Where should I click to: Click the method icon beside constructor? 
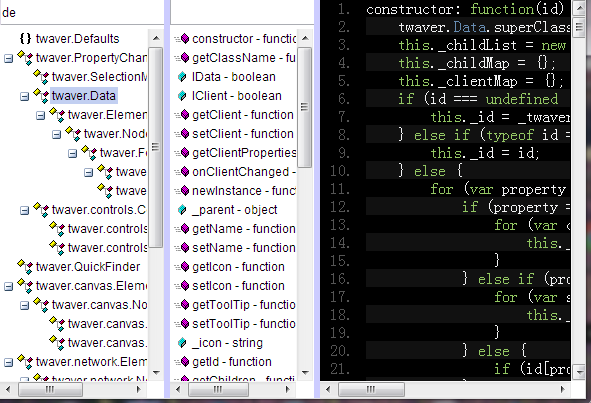182,38
